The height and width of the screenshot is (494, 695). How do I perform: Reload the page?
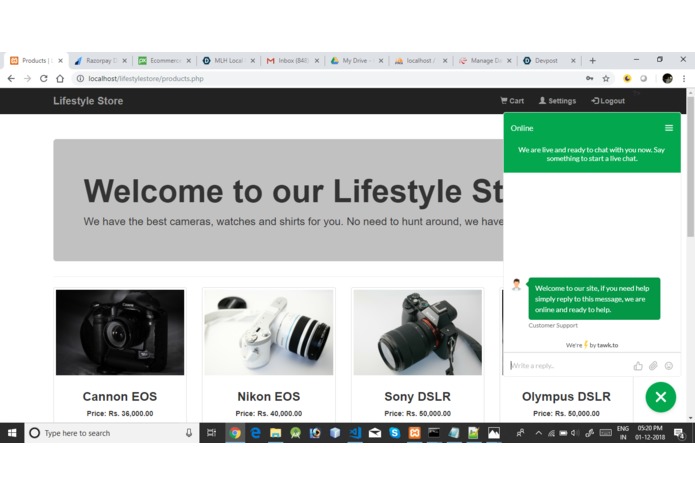coord(43,78)
